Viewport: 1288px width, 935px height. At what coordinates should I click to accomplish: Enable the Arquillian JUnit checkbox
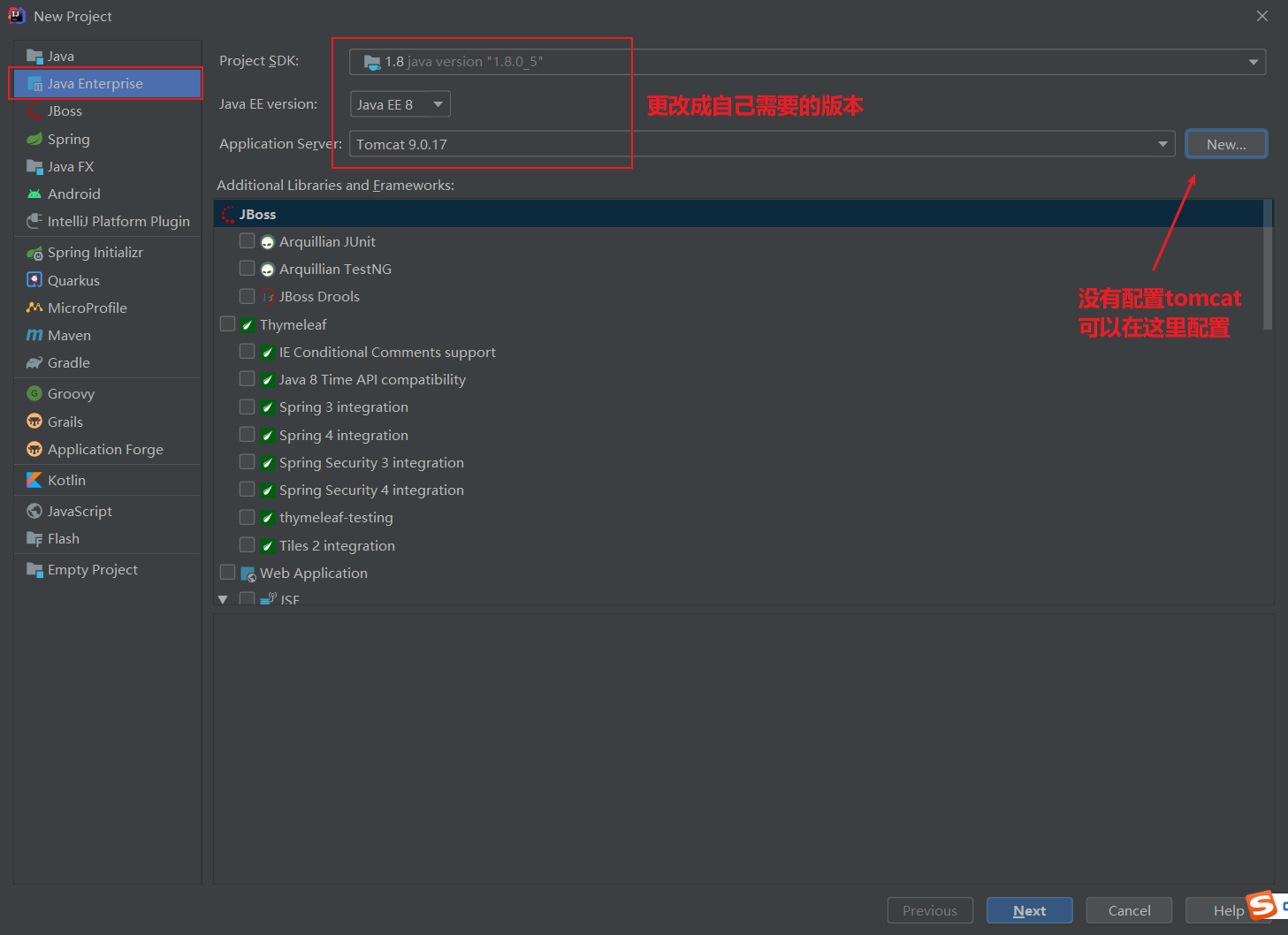tap(248, 241)
